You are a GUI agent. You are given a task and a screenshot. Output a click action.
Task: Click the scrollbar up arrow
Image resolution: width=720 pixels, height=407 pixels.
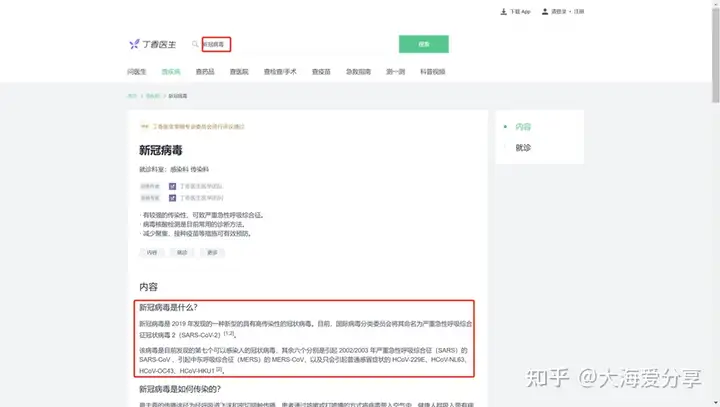716,3
